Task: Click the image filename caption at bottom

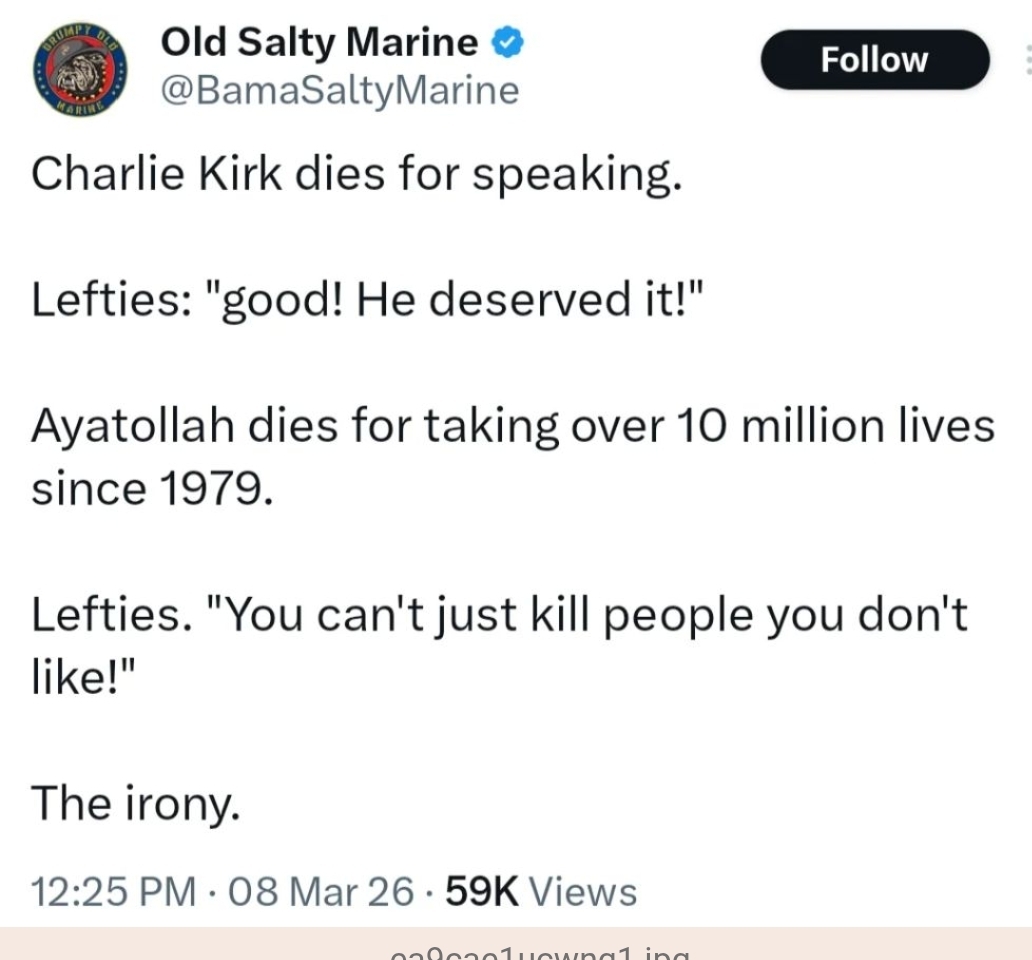Action: [x=538, y=952]
